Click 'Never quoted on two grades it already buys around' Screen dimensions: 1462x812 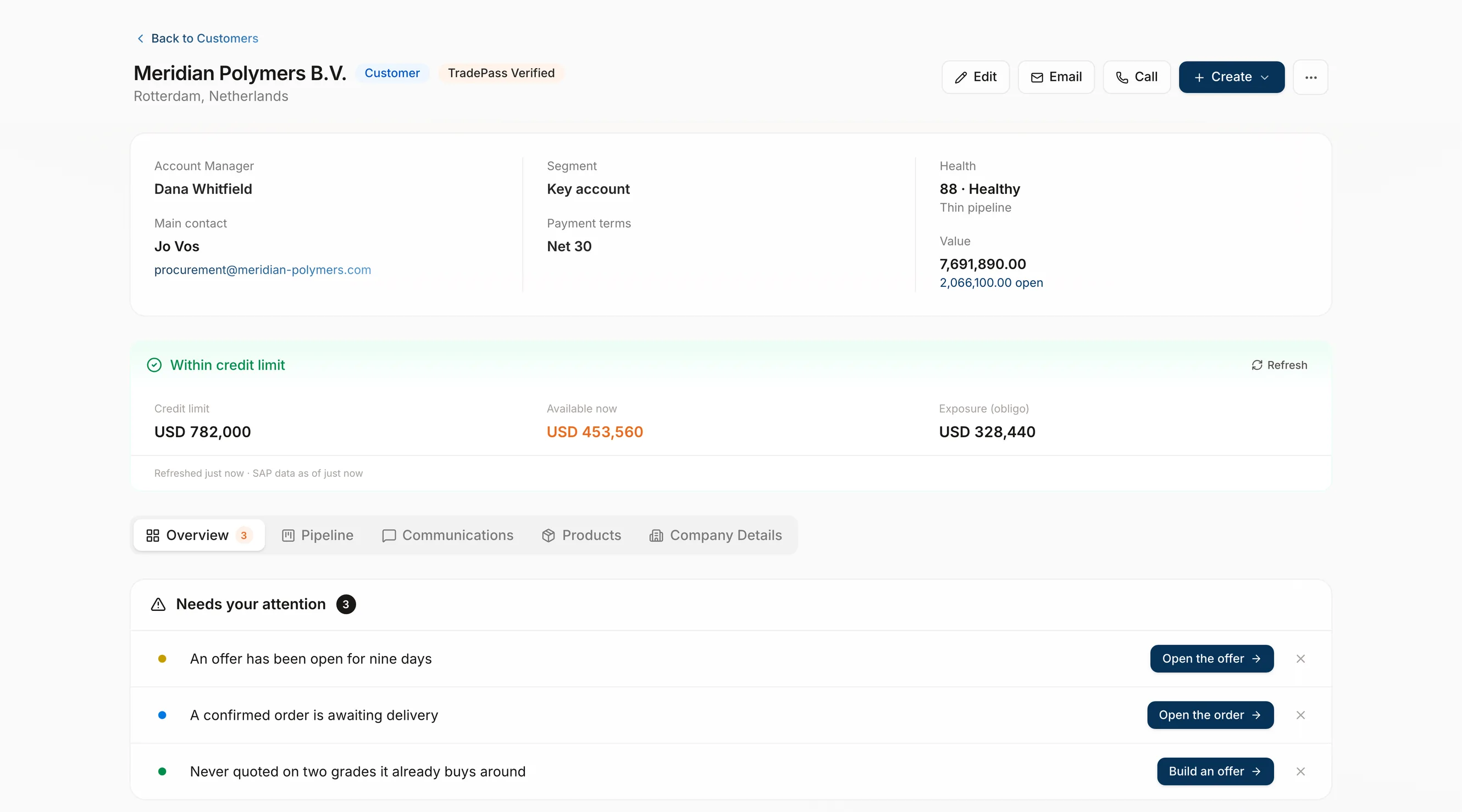[358, 772]
